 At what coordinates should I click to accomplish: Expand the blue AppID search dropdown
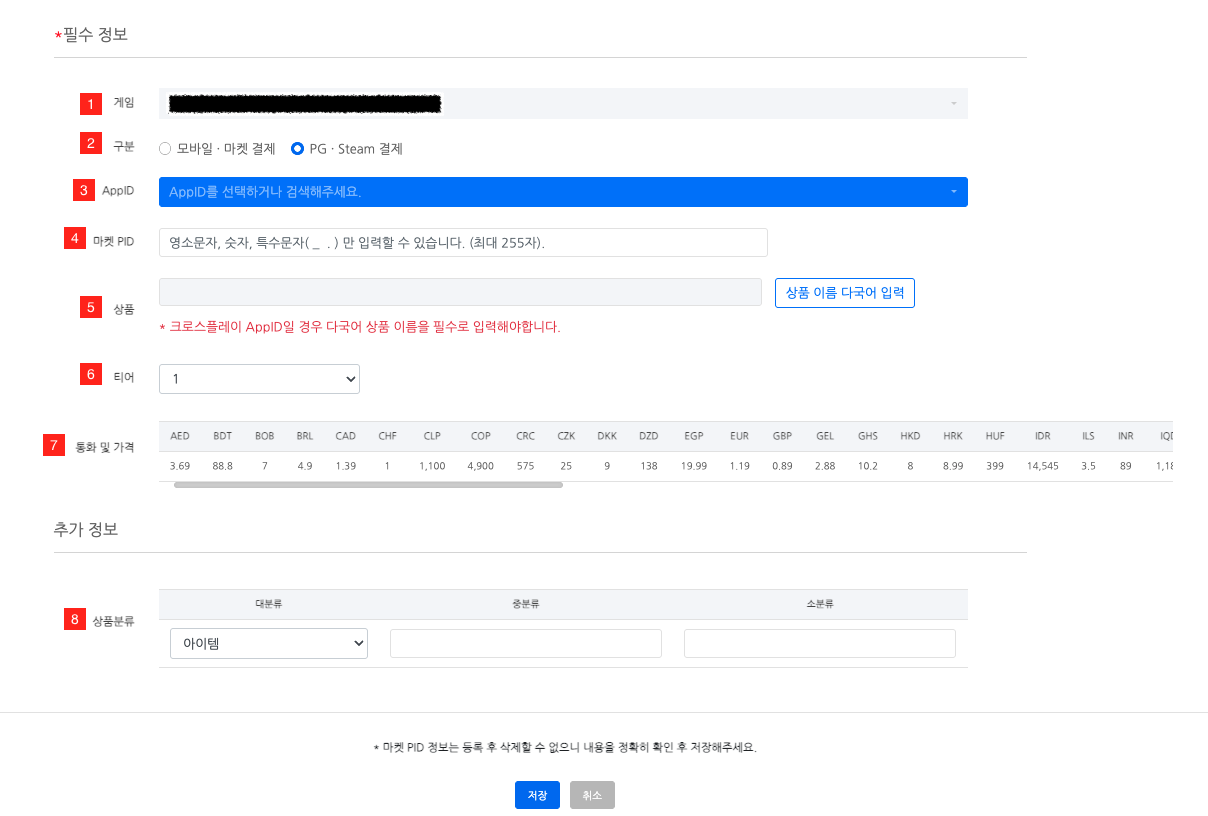click(x=563, y=192)
